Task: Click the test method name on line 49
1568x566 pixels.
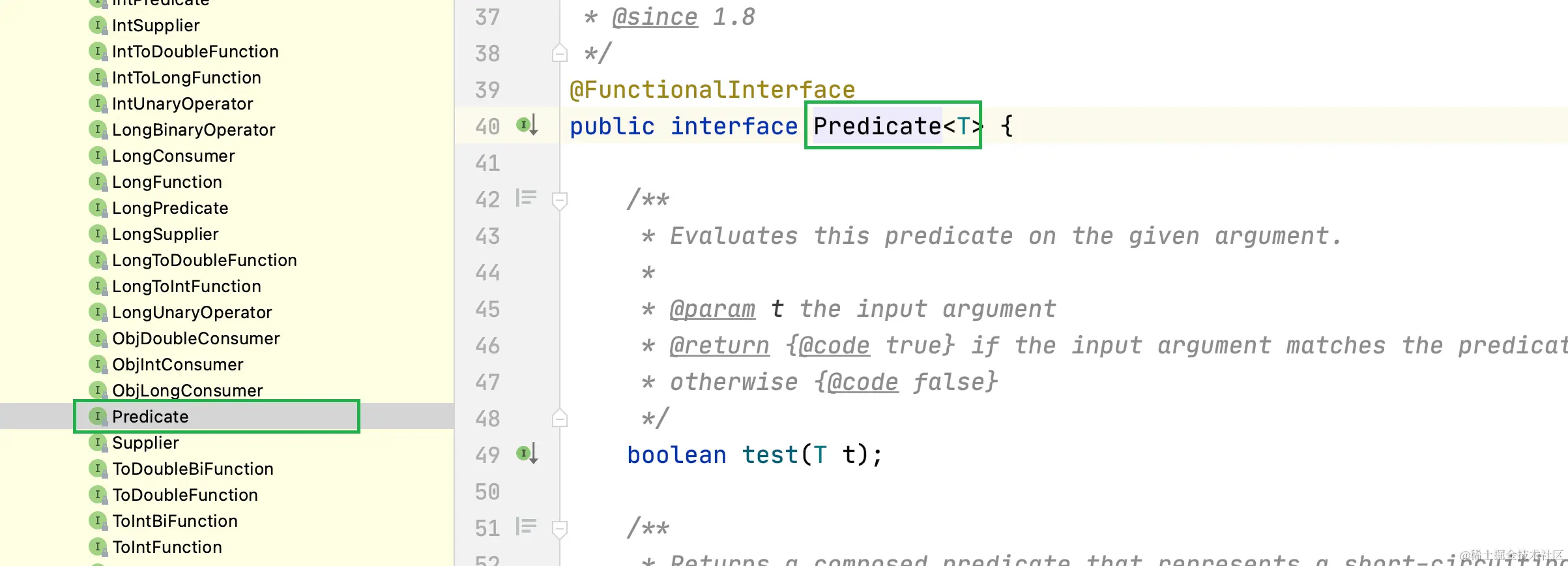Action: (x=770, y=454)
